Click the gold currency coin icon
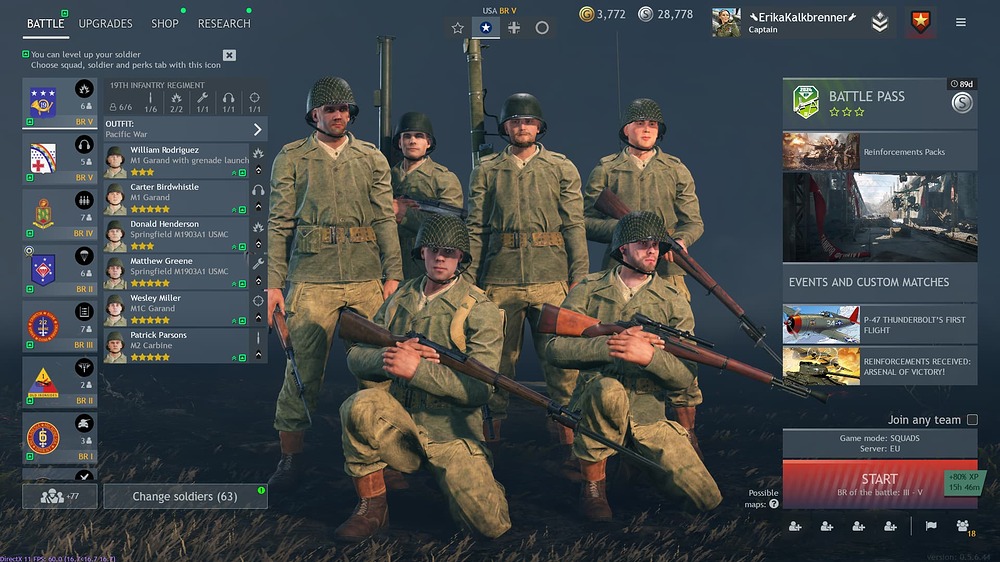 click(586, 13)
